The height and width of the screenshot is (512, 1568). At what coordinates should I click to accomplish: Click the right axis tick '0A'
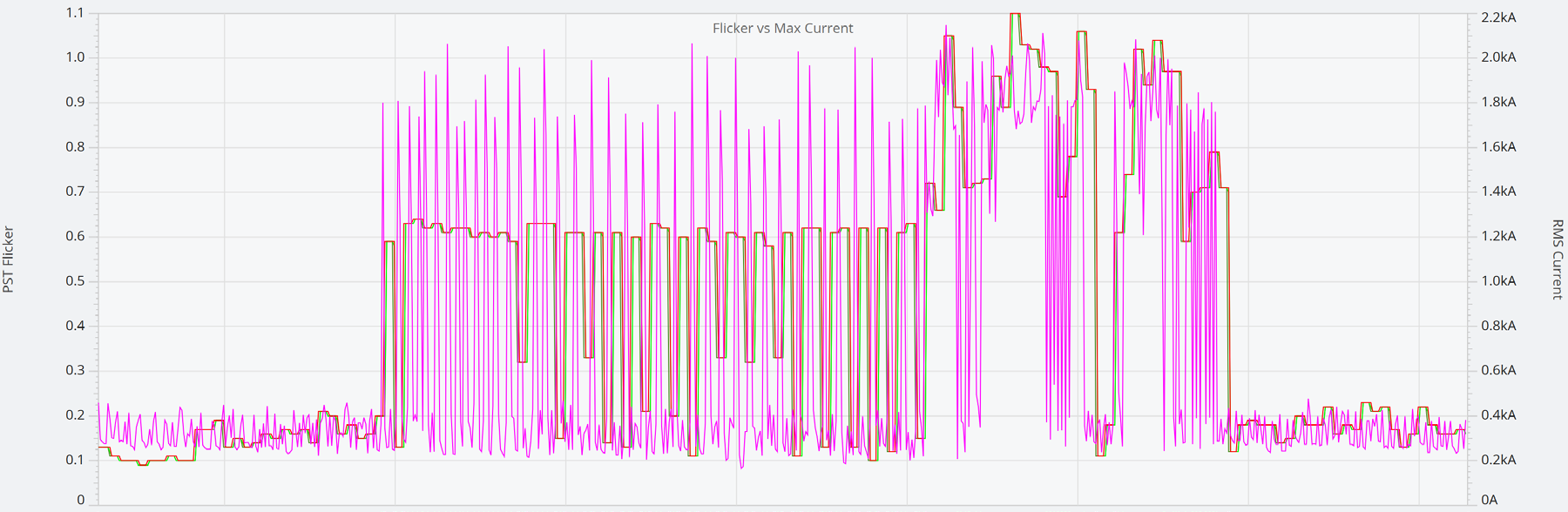pyautogui.click(x=1490, y=500)
